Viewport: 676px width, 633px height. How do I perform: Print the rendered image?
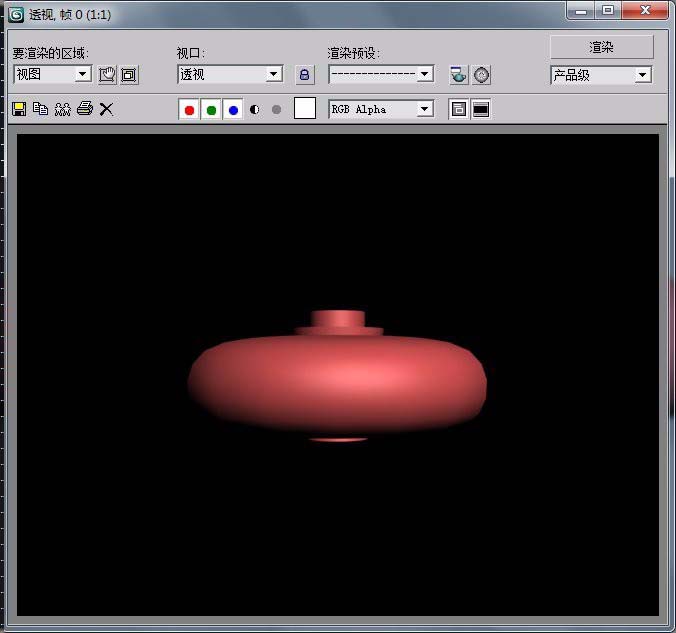[85, 109]
